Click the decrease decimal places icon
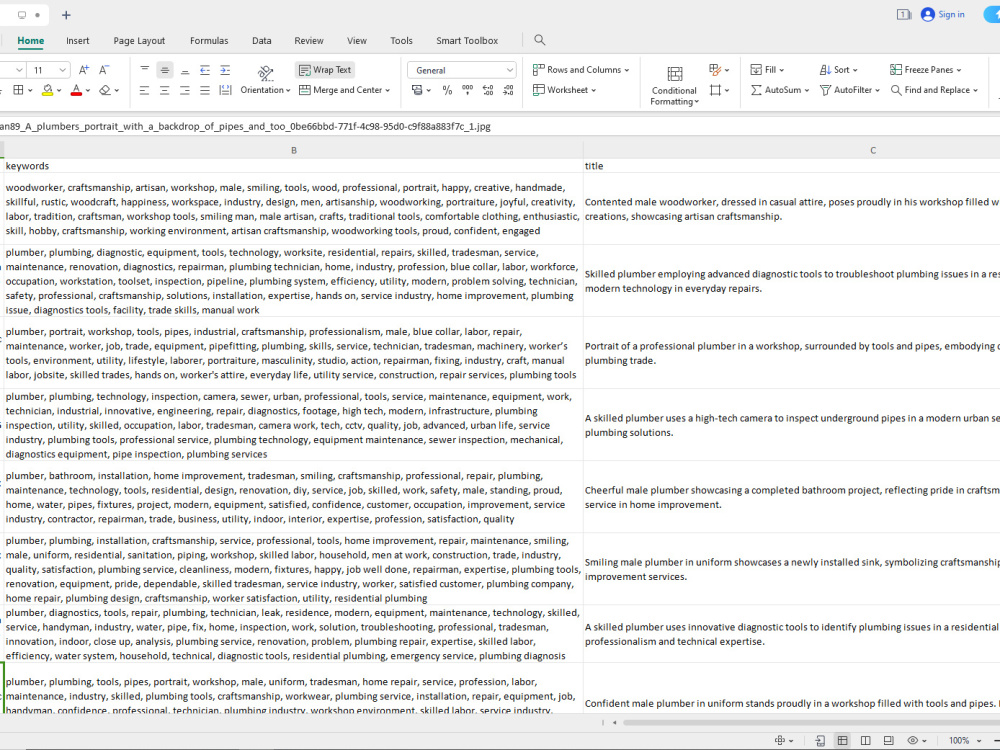 [x=508, y=91]
